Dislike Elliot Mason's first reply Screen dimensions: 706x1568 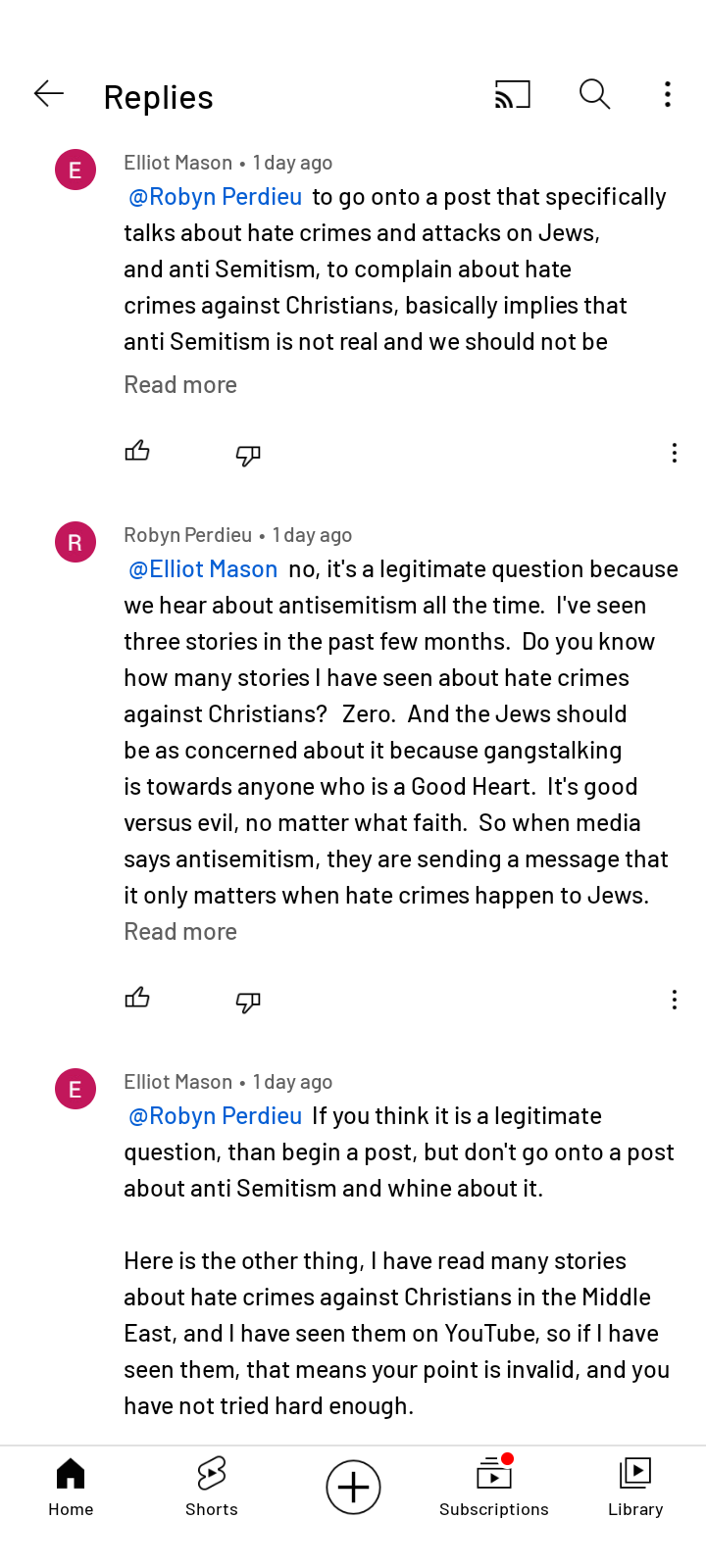pos(248,454)
